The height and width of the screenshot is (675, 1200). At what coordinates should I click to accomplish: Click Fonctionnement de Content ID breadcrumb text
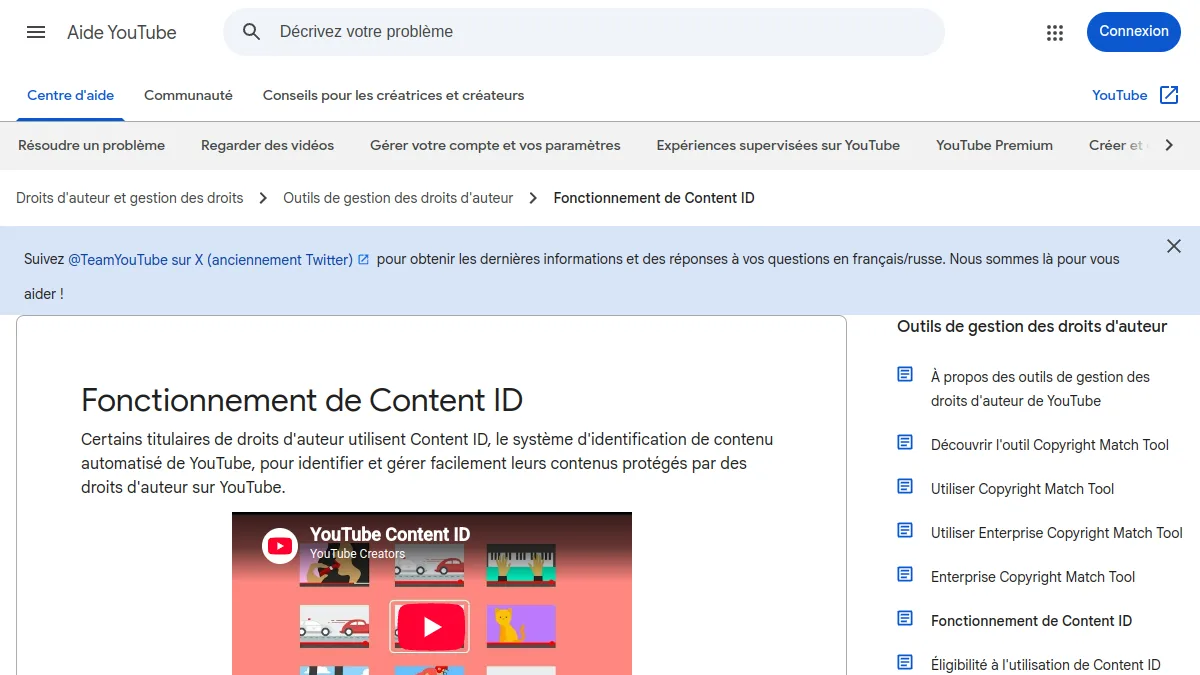[x=654, y=198]
